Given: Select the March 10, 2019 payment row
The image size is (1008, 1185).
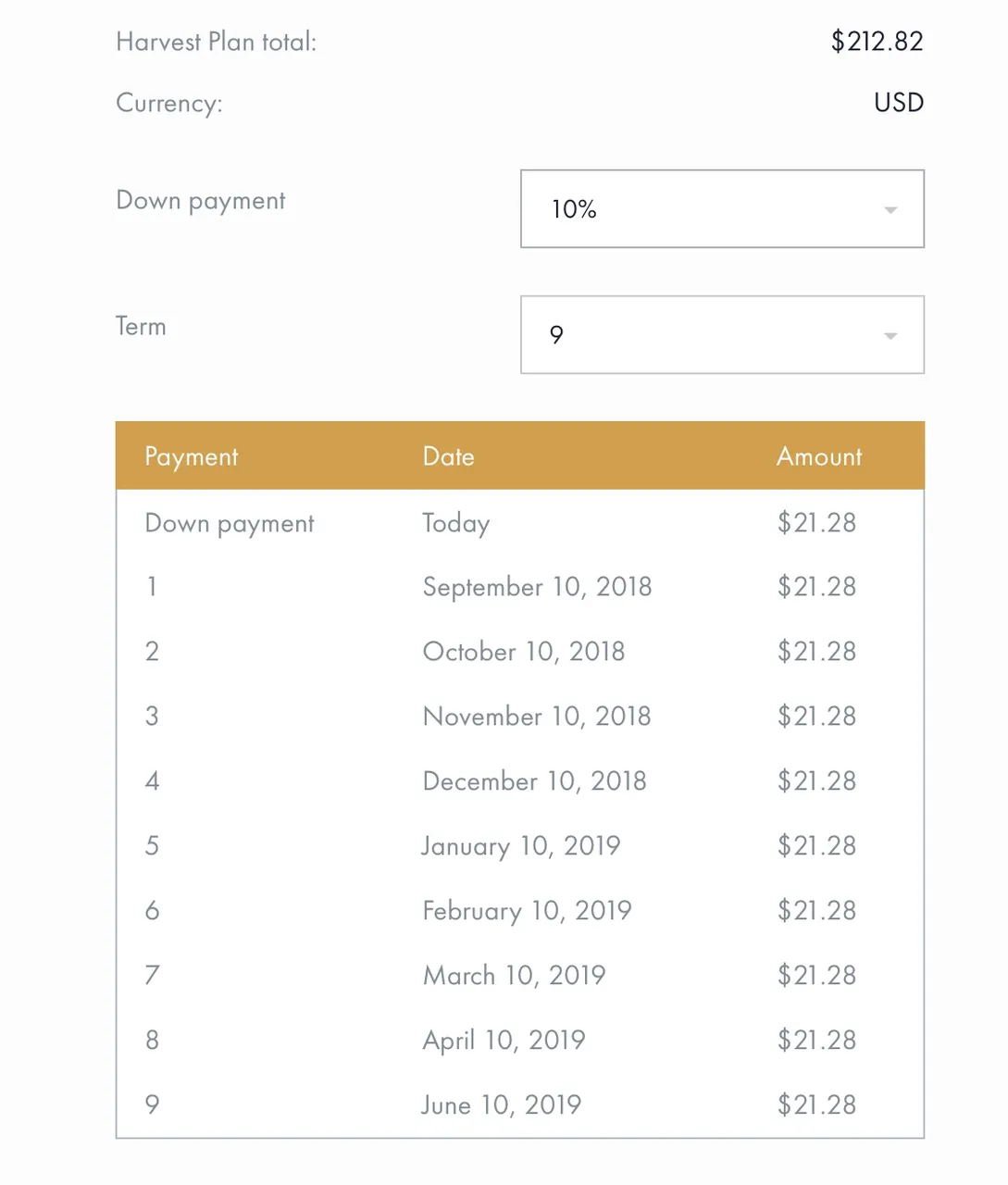Looking at the screenshot, I should click(520, 975).
